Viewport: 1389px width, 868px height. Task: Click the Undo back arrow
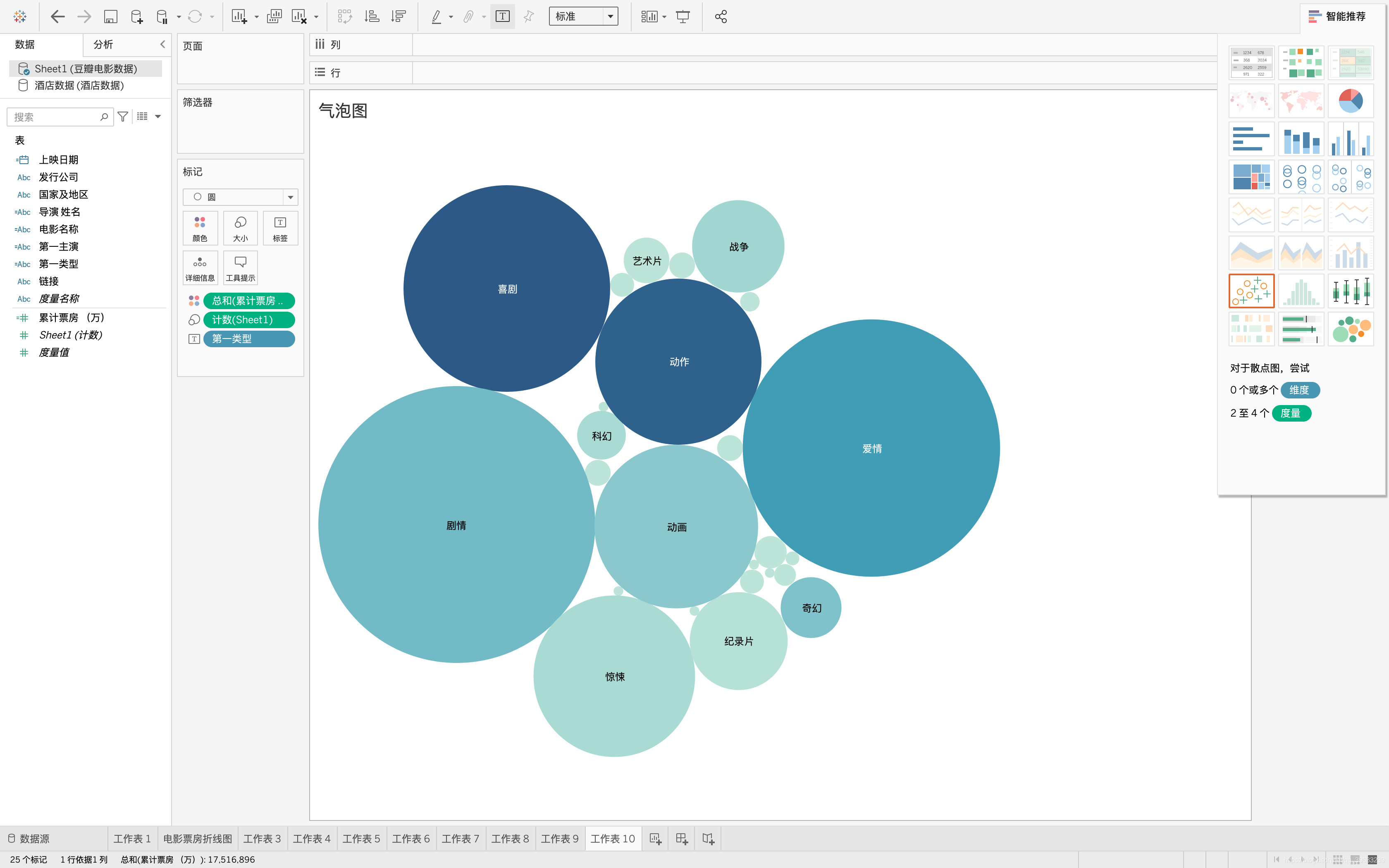(57, 17)
